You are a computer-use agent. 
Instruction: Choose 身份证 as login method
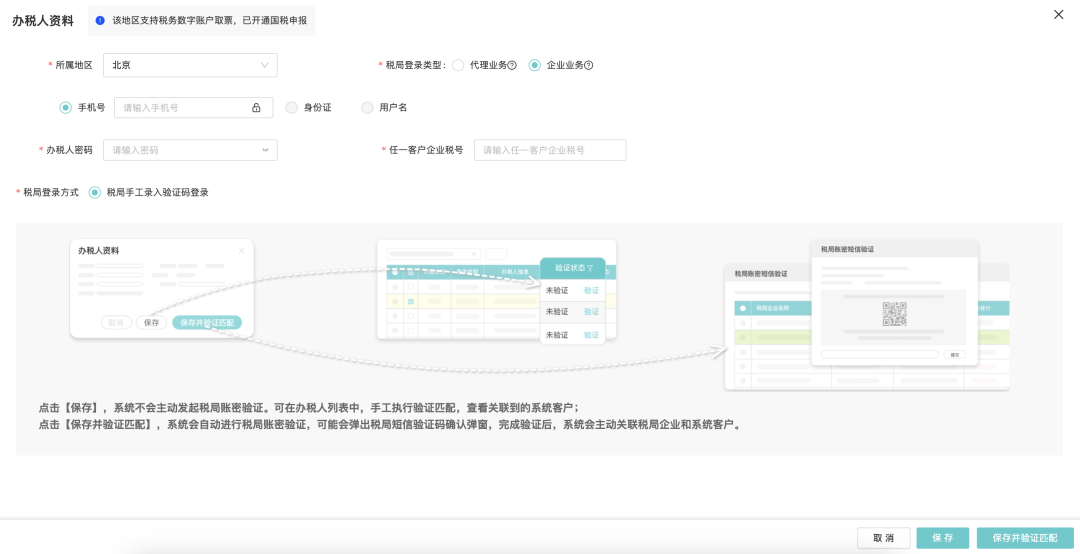tap(292, 108)
